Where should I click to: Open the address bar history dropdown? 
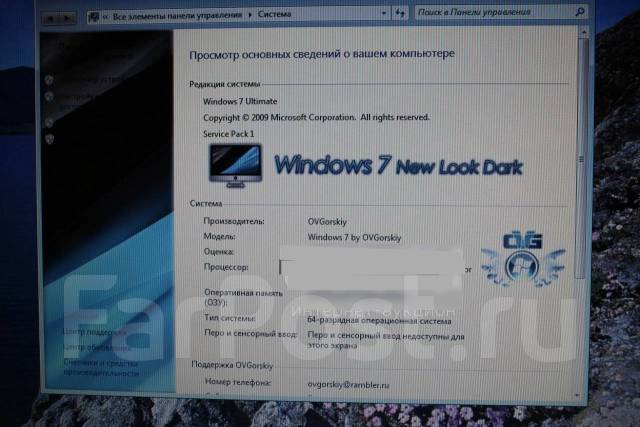384,13
